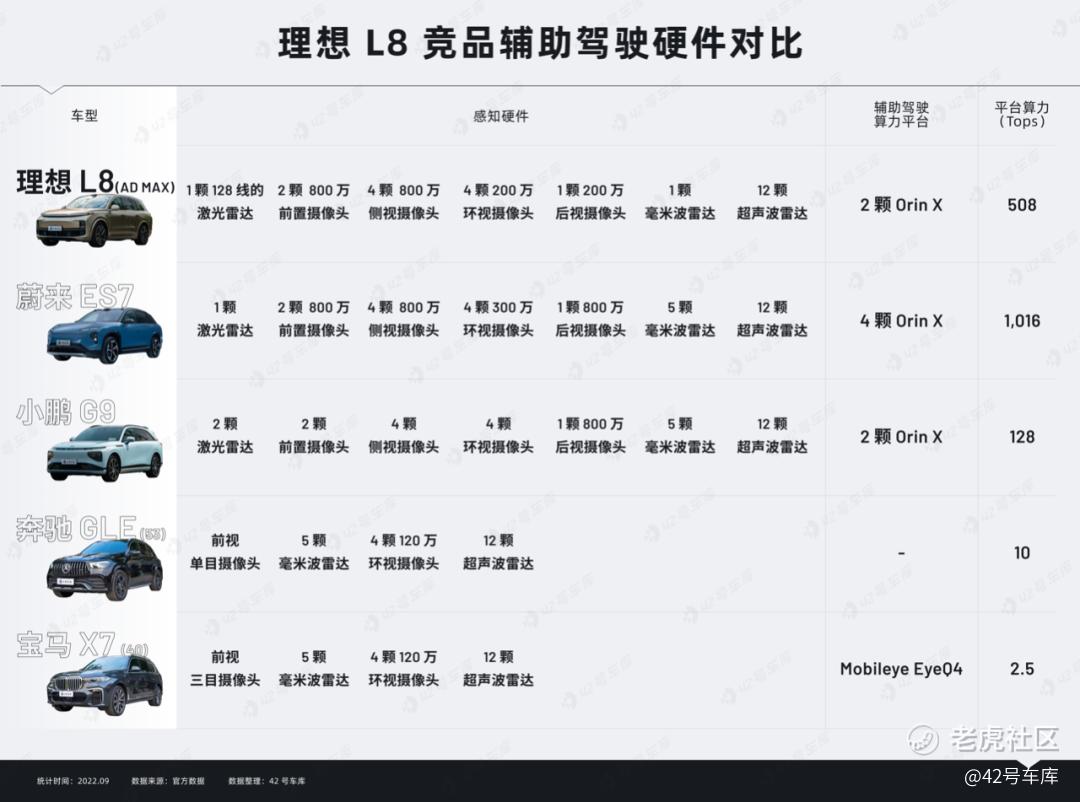Click the G9 row 2颗激光雷达 cell
Image resolution: width=1080 pixels, height=802 pixels.
point(225,435)
